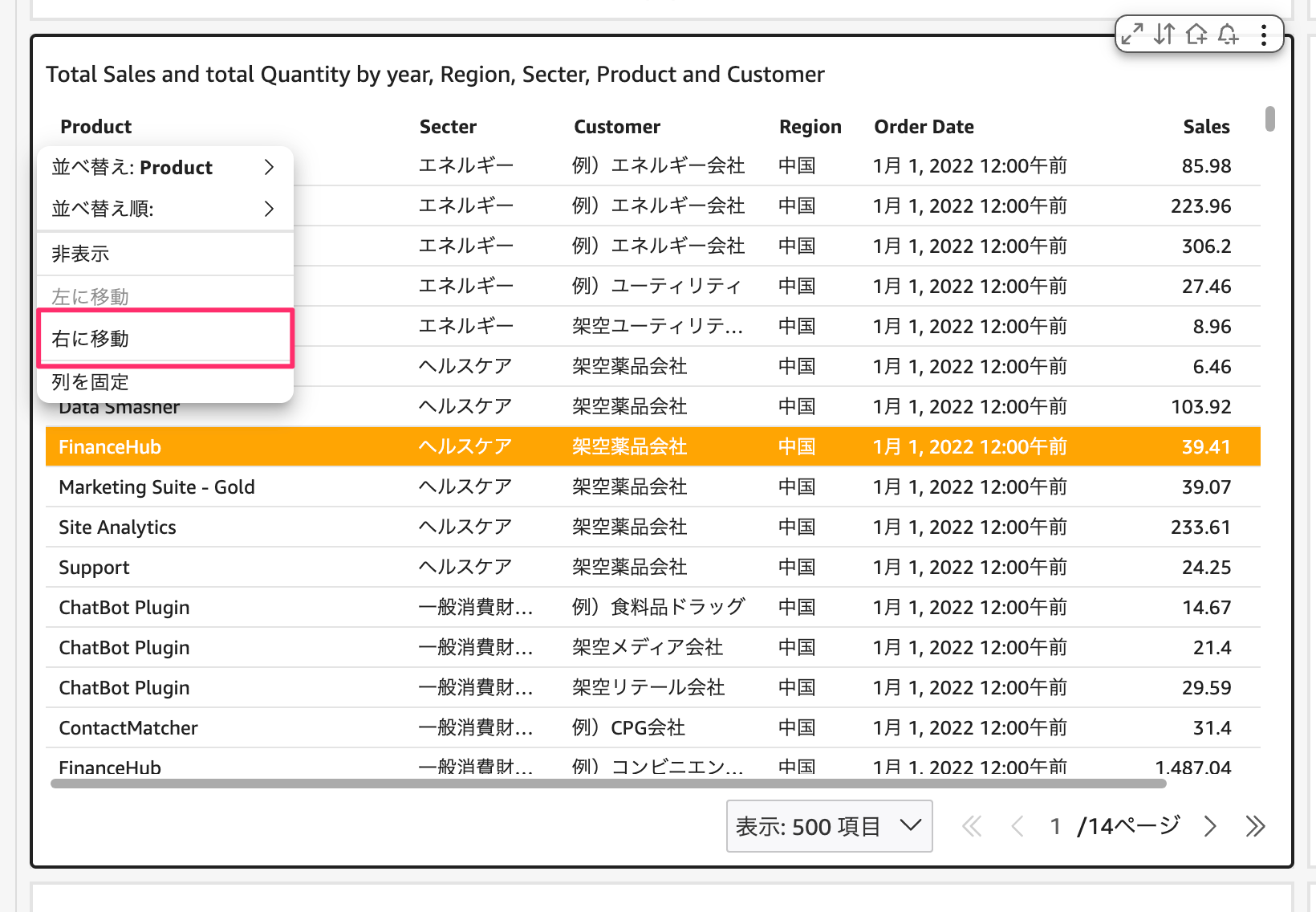This screenshot has height=912, width=1316.
Task: Expand the 並べ替え: Product submenu
Action: click(x=164, y=167)
